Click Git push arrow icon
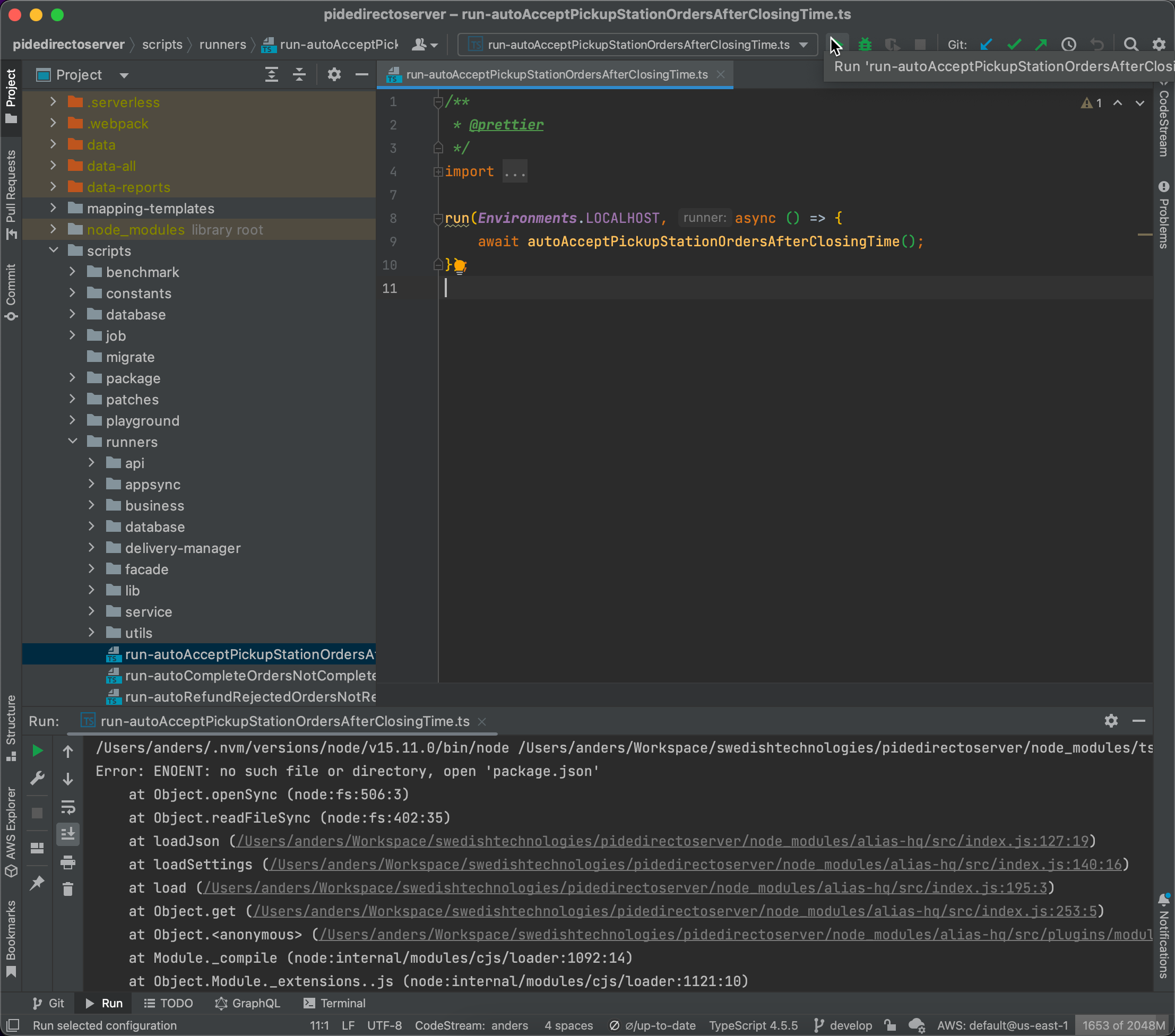The image size is (1175, 1036). point(1041,44)
